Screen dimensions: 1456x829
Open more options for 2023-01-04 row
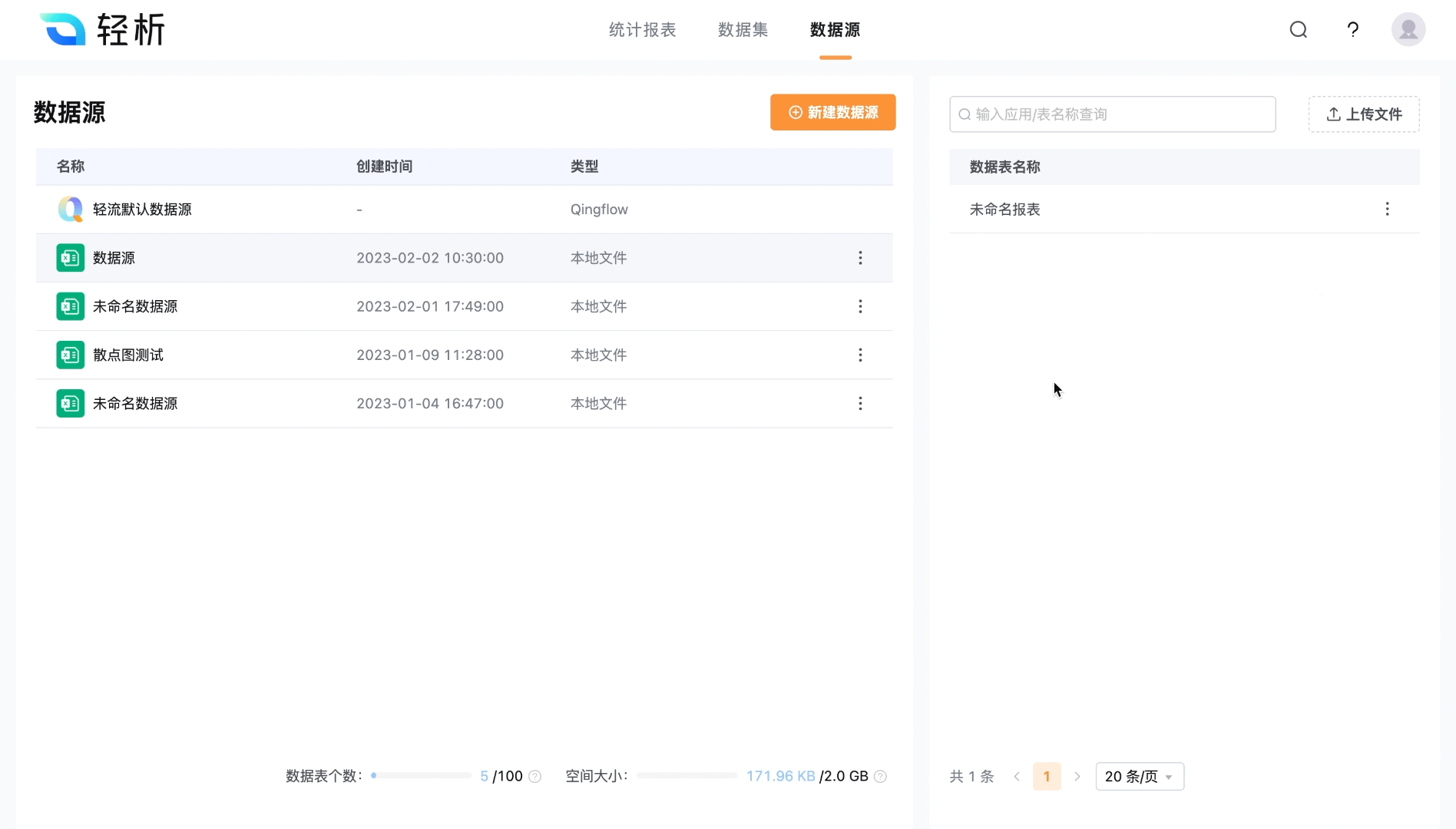pyautogui.click(x=860, y=403)
